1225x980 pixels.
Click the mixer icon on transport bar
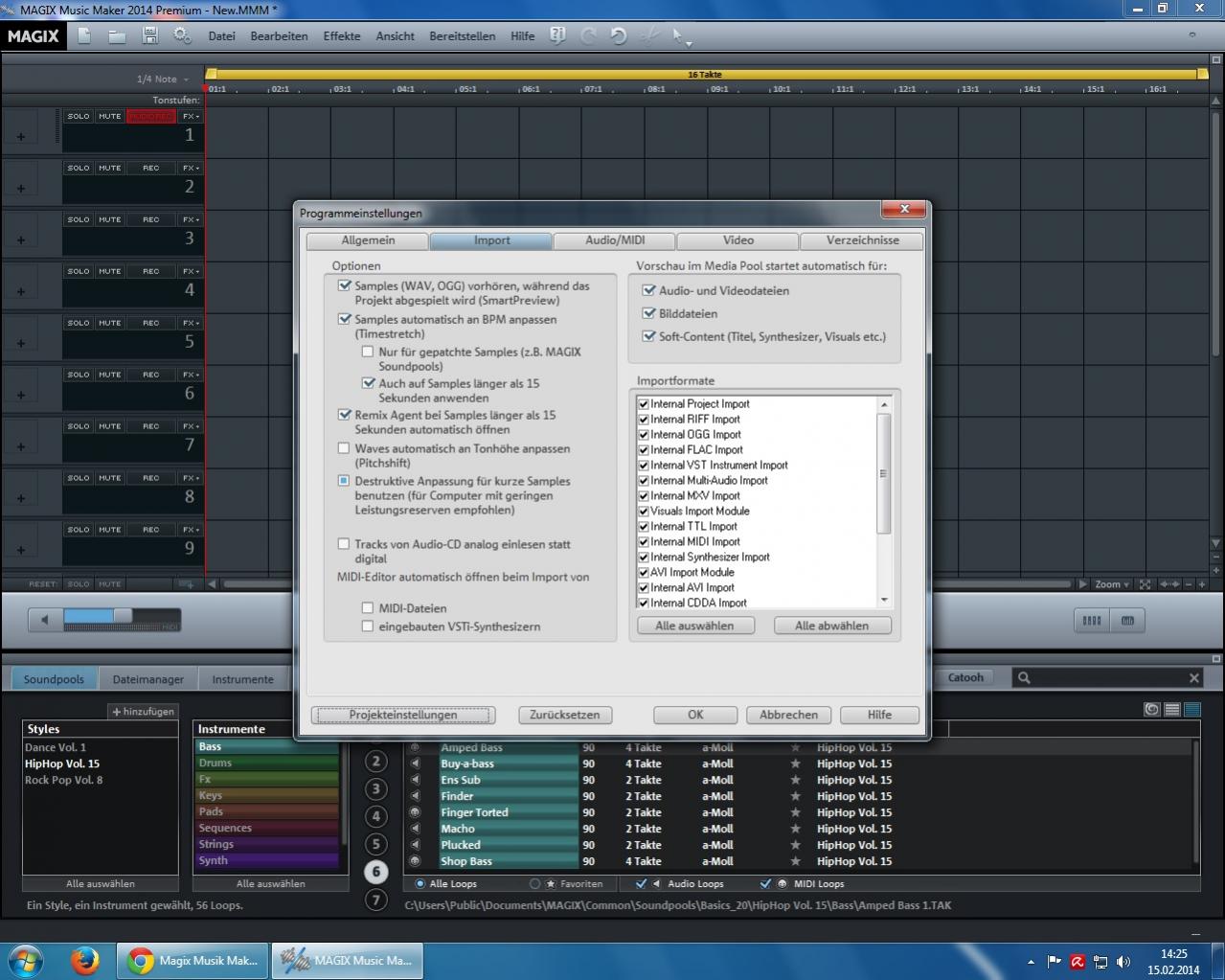[x=1091, y=621]
